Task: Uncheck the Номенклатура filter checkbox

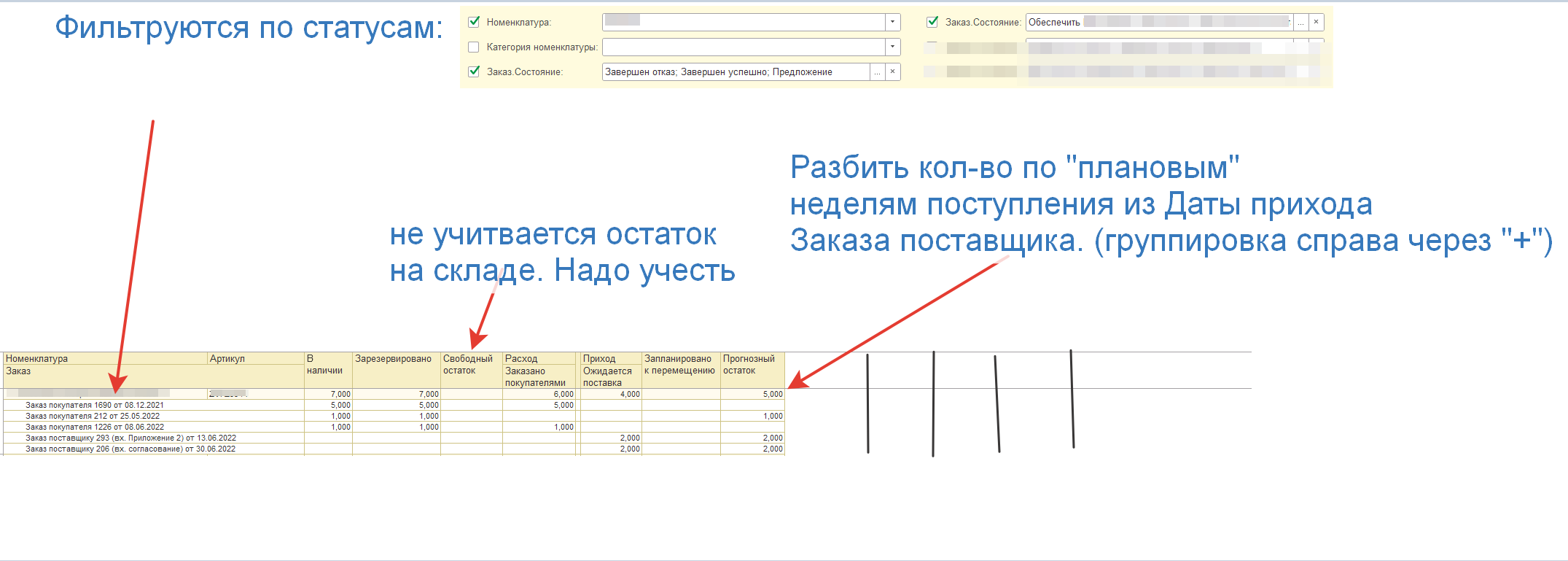Action: [x=474, y=22]
